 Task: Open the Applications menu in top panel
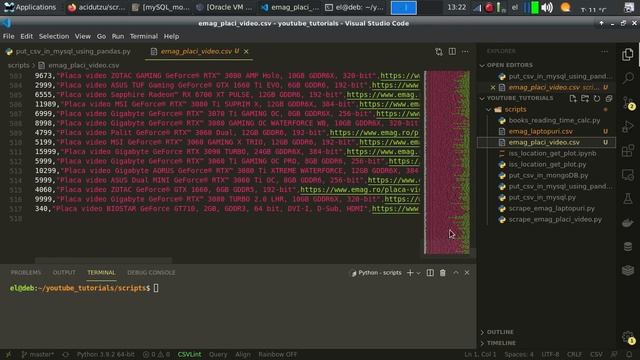pyautogui.click(x=30, y=7)
